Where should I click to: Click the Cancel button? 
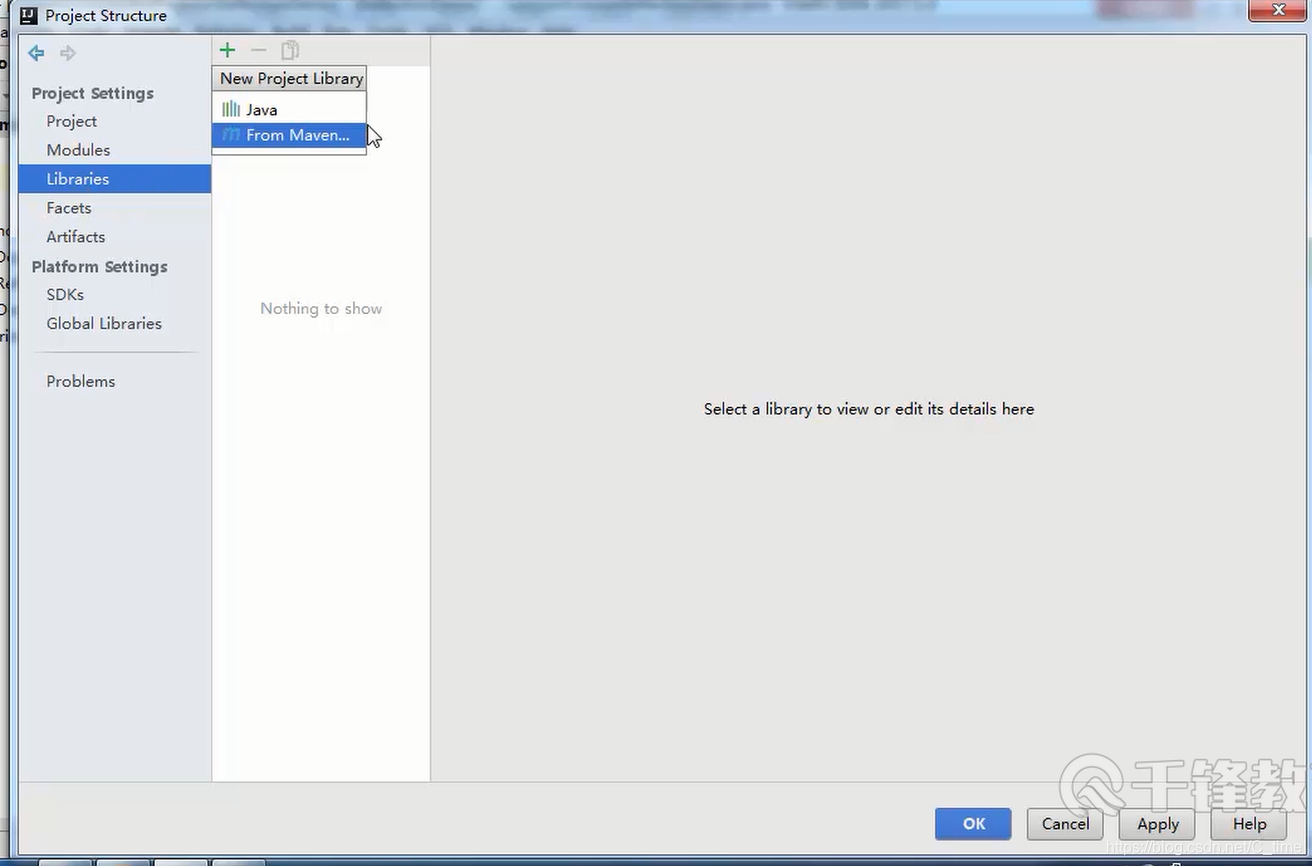1065,824
